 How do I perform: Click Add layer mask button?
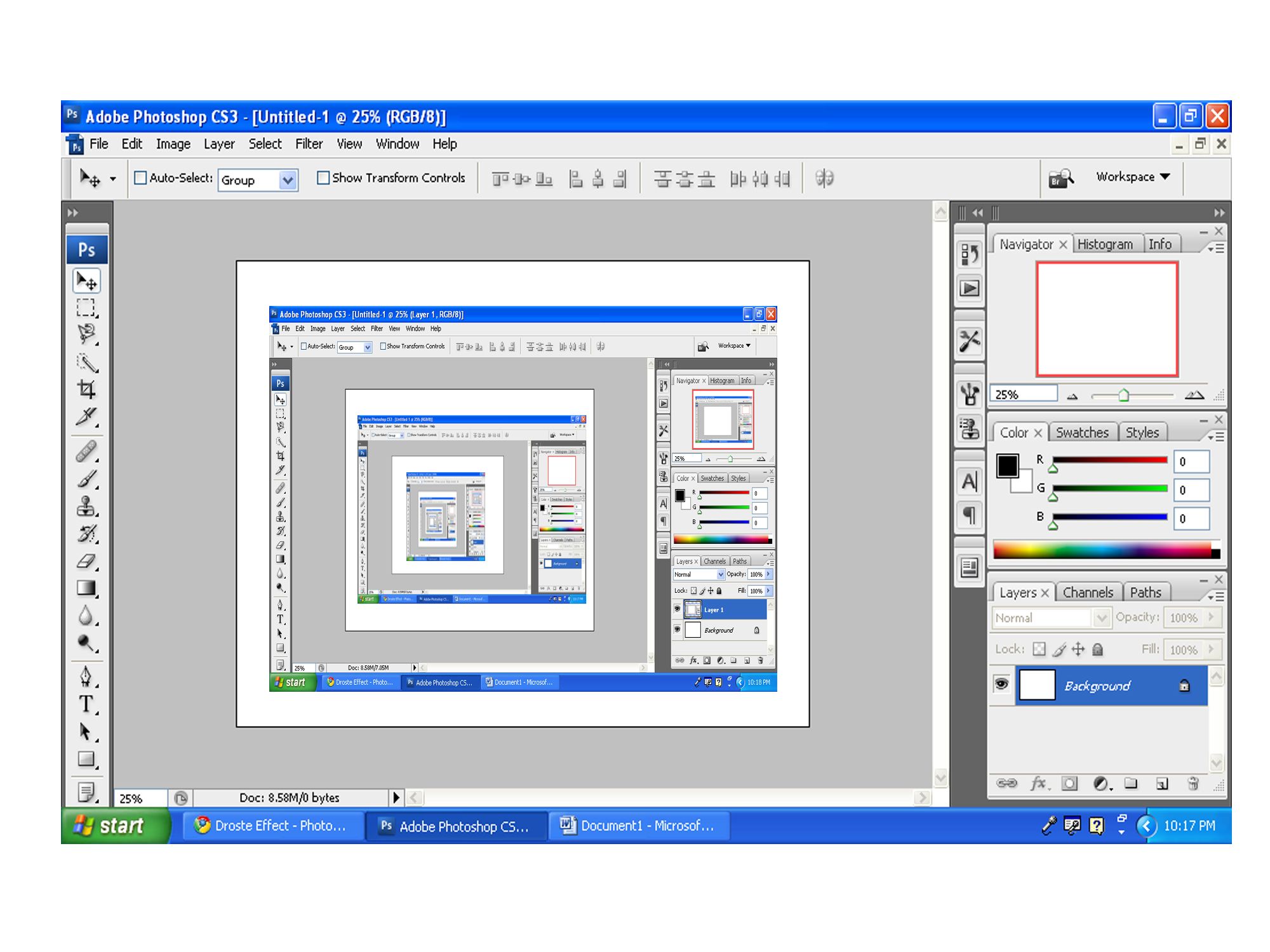(1070, 783)
